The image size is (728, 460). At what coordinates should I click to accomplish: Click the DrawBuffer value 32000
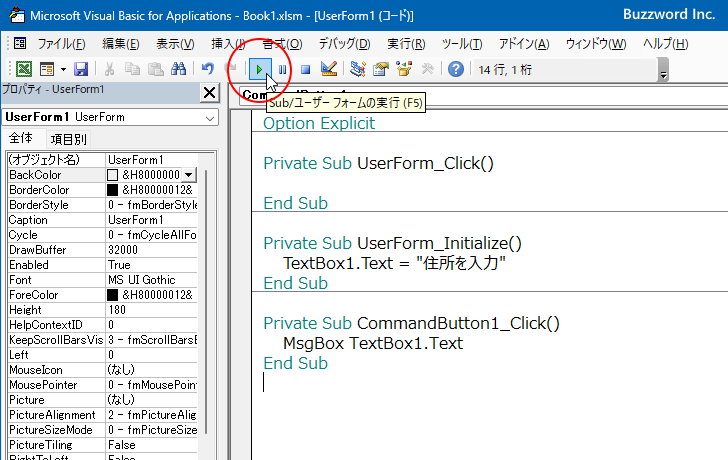tap(151, 250)
